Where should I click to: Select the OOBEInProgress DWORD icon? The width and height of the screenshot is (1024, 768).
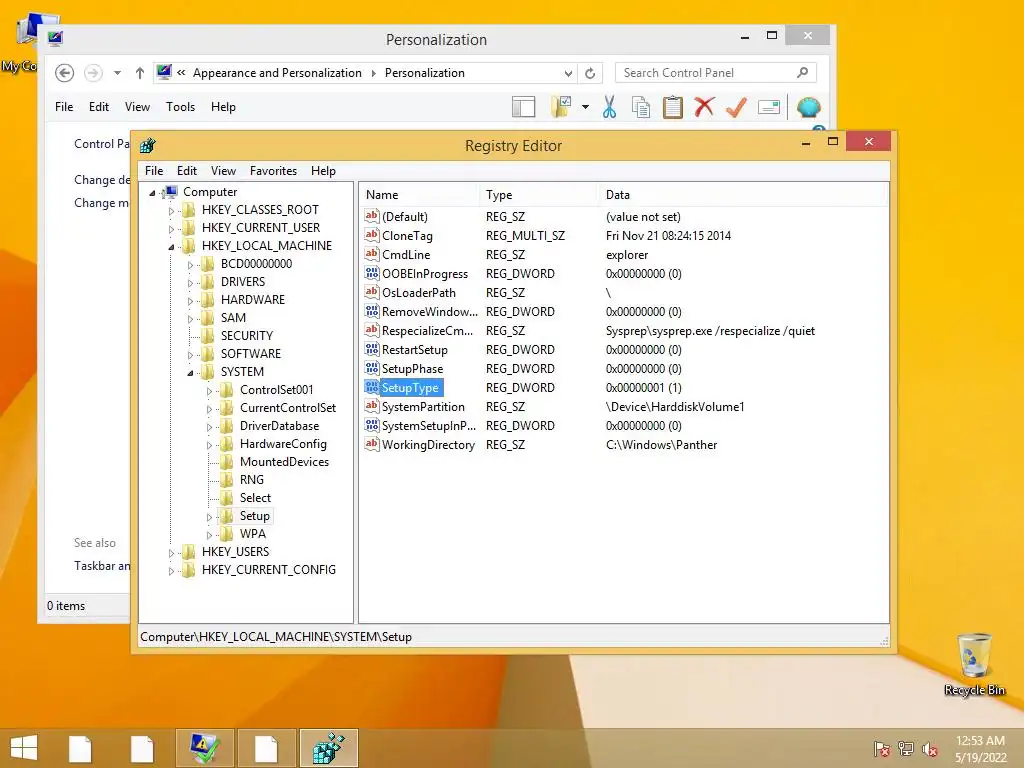[x=372, y=273]
